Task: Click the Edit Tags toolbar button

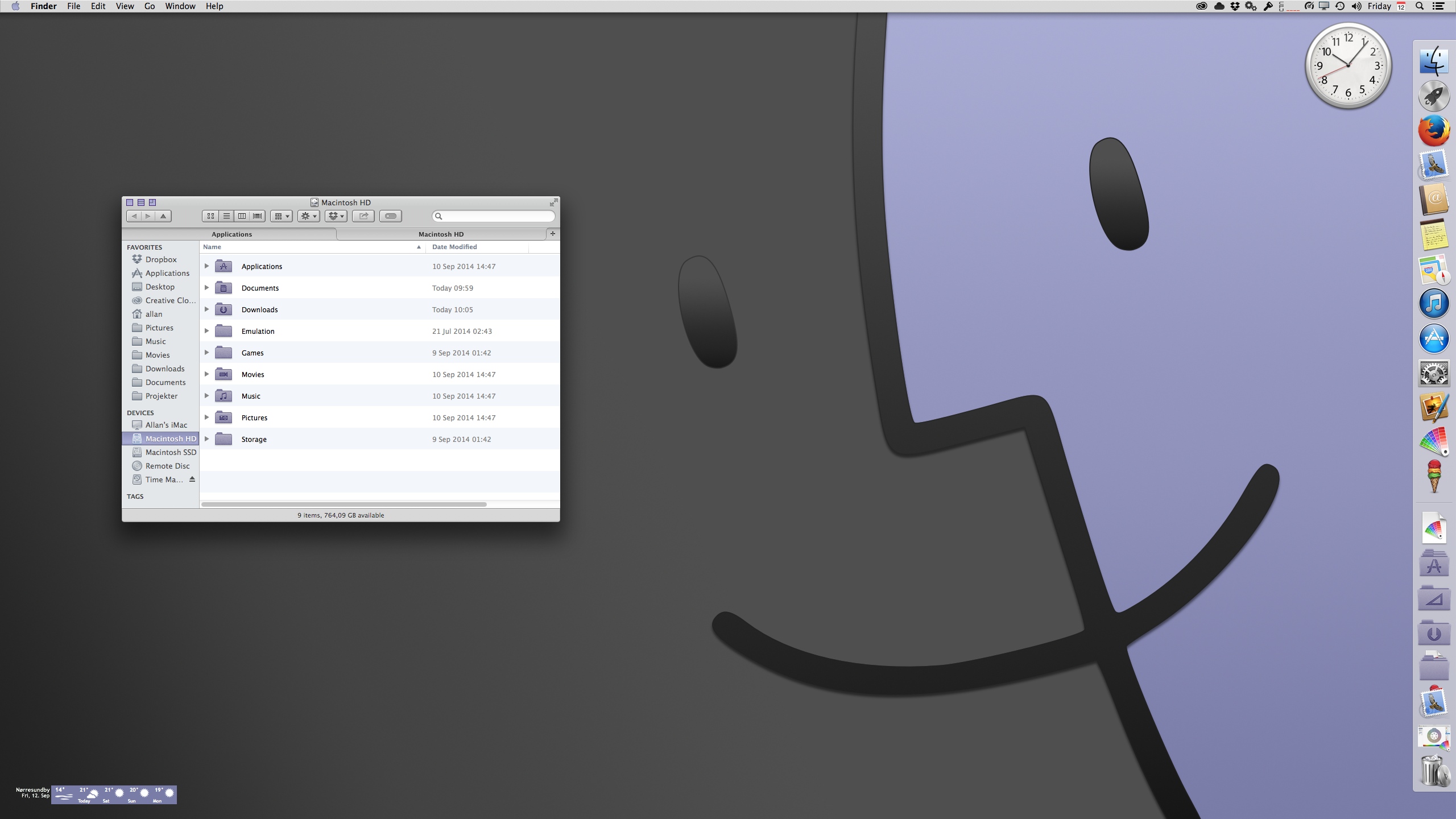Action: [x=391, y=216]
